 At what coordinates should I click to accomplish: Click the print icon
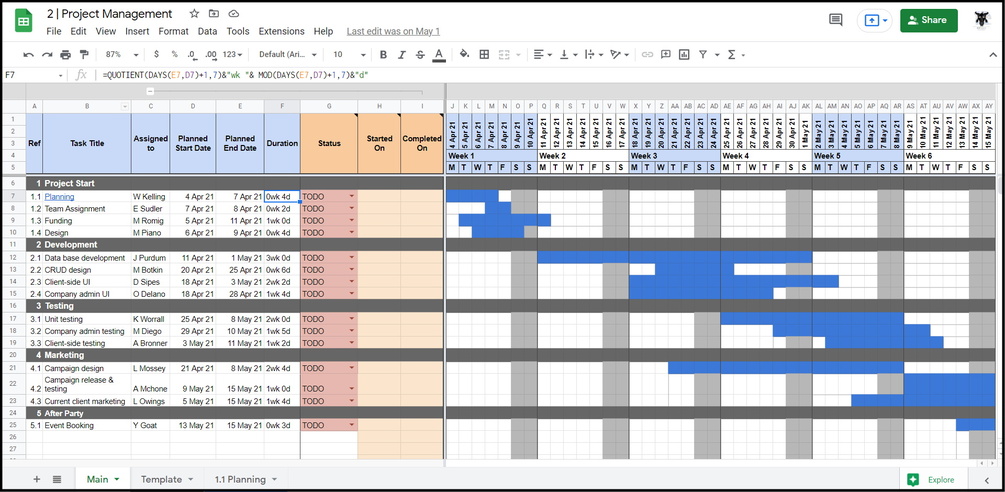click(x=65, y=54)
